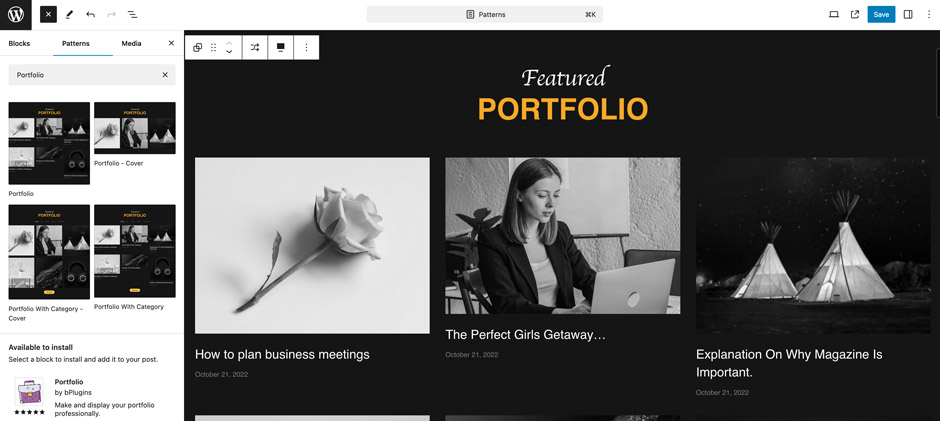Open the device preview view menu
The image size is (940, 421).
click(834, 15)
